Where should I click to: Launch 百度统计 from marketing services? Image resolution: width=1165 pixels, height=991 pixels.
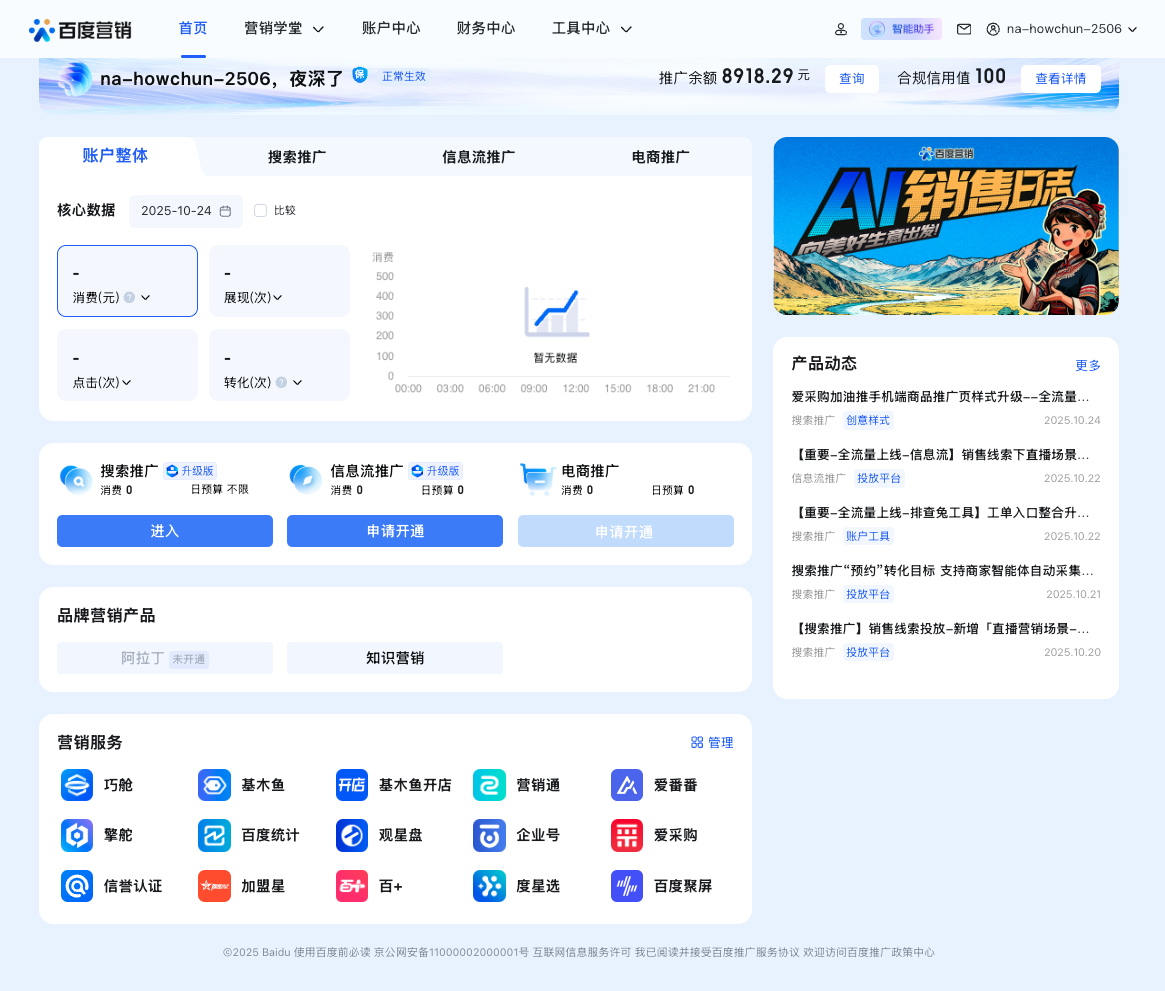pos(214,835)
